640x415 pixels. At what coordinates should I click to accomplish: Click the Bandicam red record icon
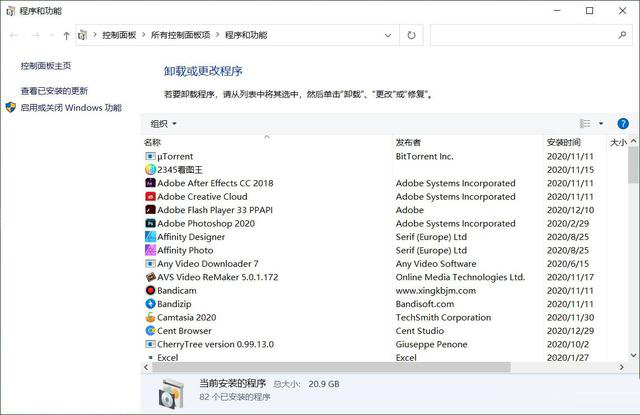[x=150, y=291]
